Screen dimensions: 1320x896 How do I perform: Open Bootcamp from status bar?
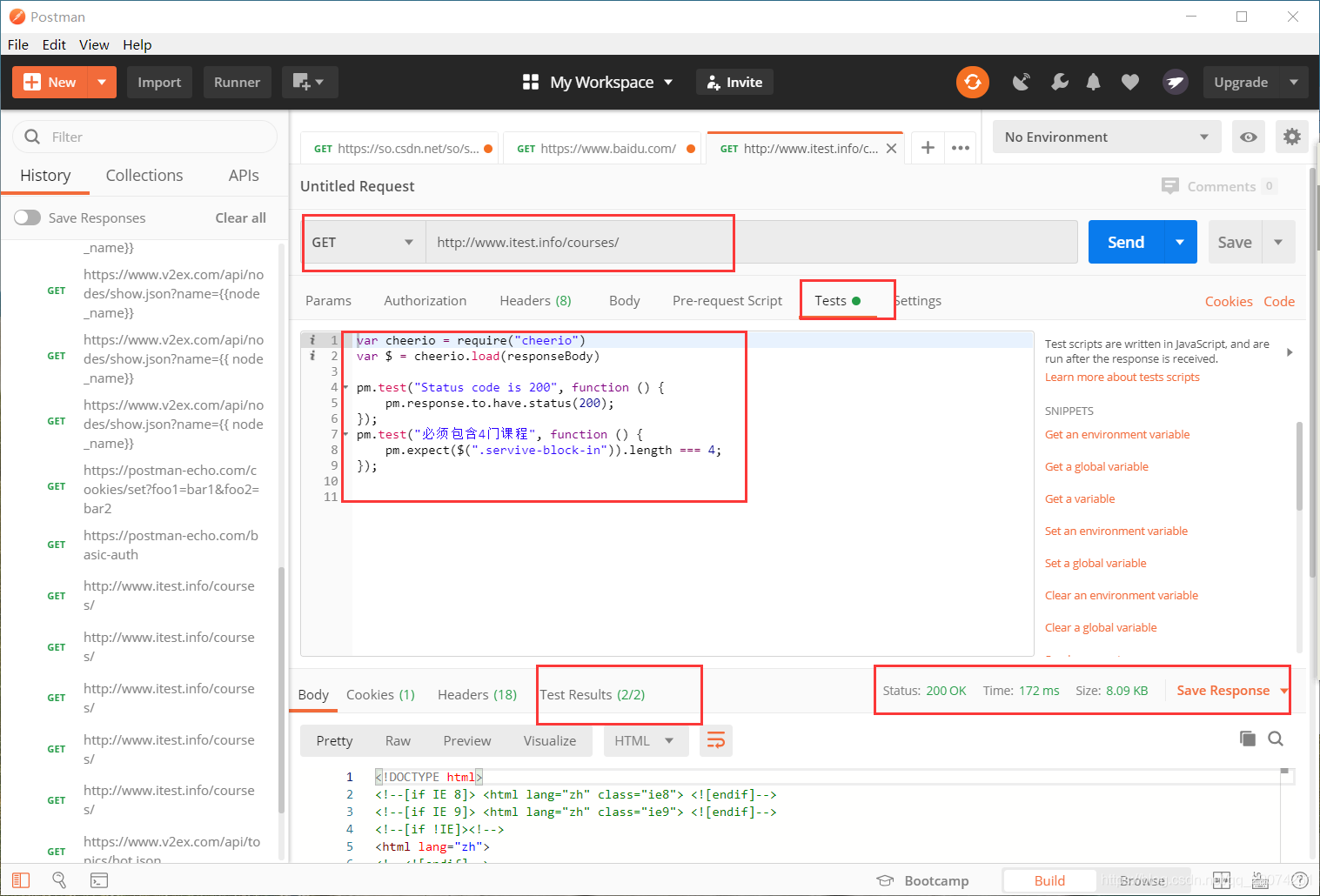(922, 880)
